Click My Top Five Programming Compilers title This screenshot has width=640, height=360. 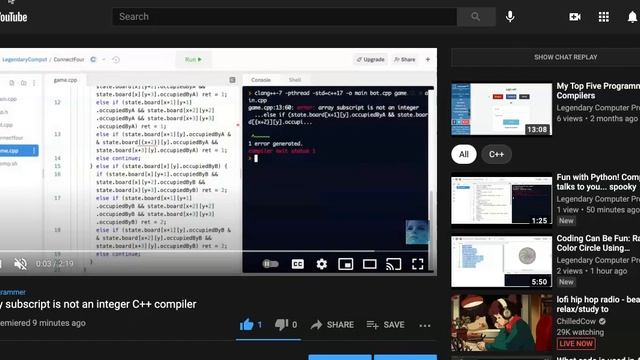point(598,91)
